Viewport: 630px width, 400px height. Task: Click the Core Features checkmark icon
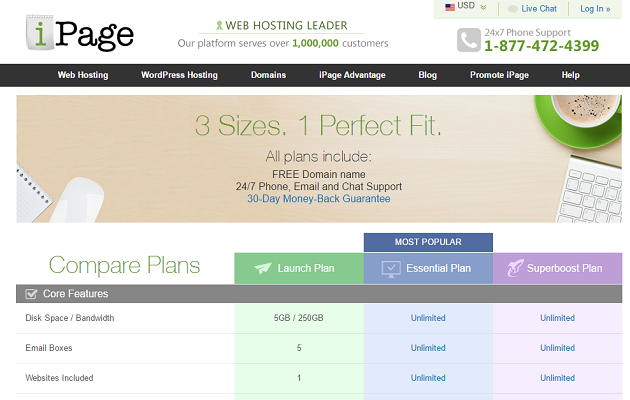tap(31, 294)
